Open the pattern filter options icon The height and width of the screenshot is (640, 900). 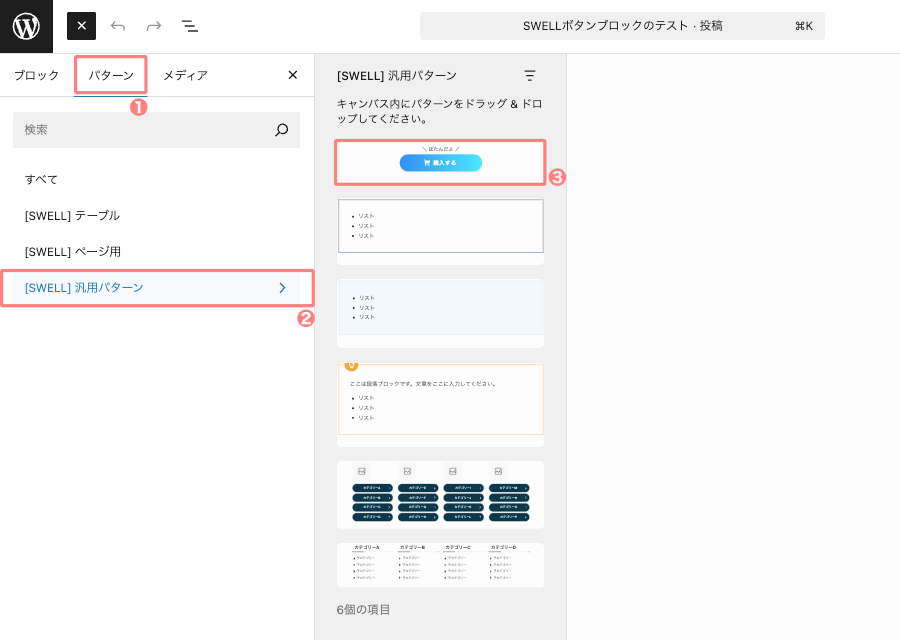[x=530, y=75]
